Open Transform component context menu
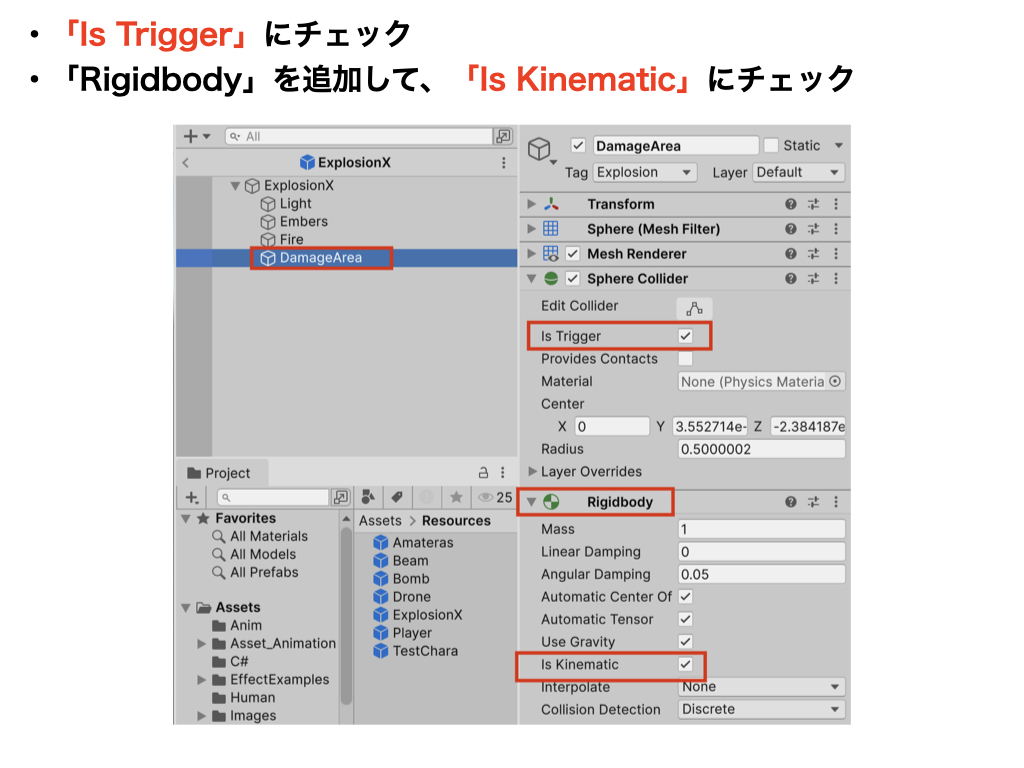 pyautogui.click(x=836, y=204)
